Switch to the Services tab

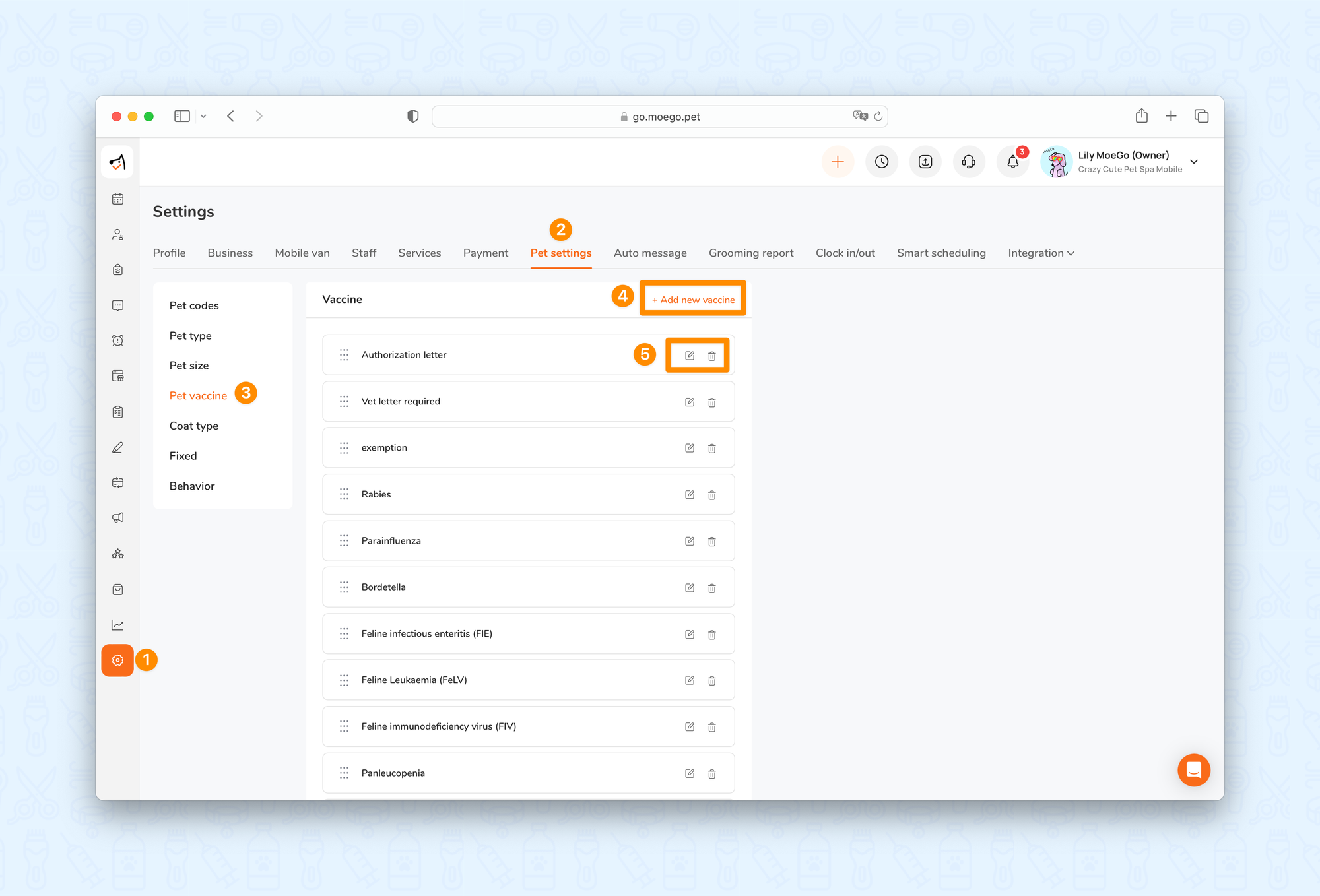419,253
